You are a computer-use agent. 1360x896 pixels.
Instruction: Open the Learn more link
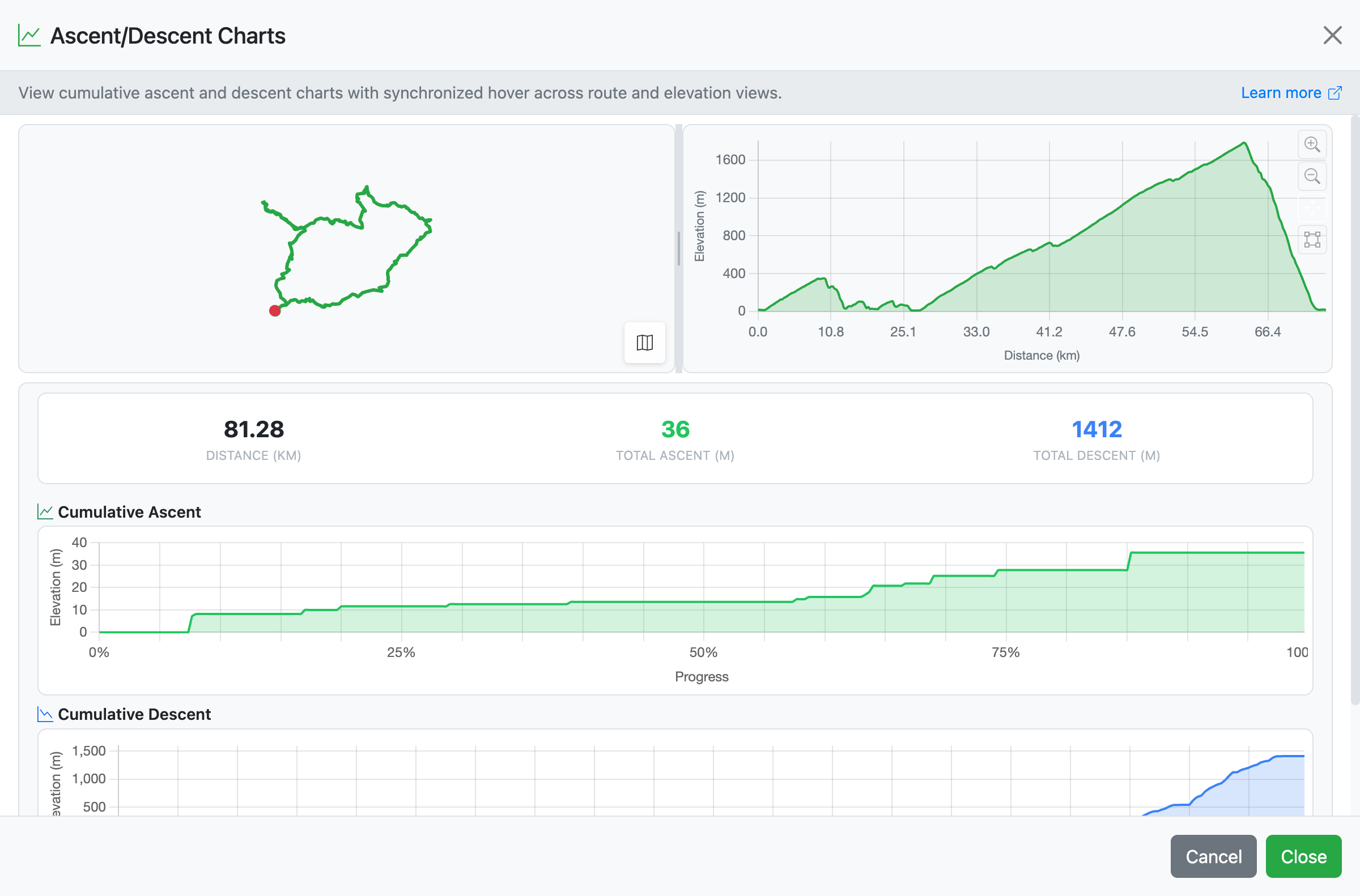click(x=1290, y=92)
